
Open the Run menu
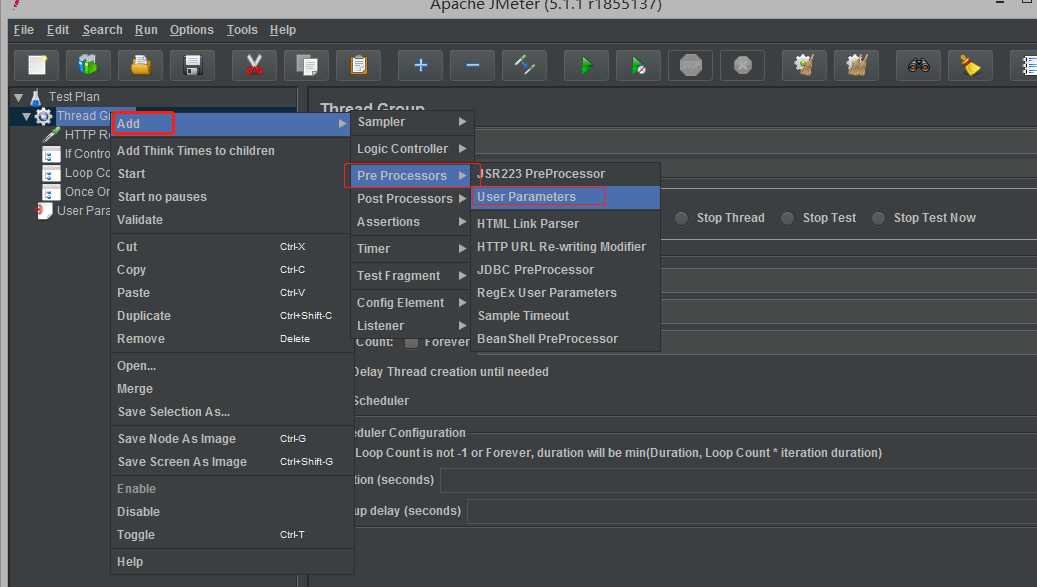tap(146, 30)
